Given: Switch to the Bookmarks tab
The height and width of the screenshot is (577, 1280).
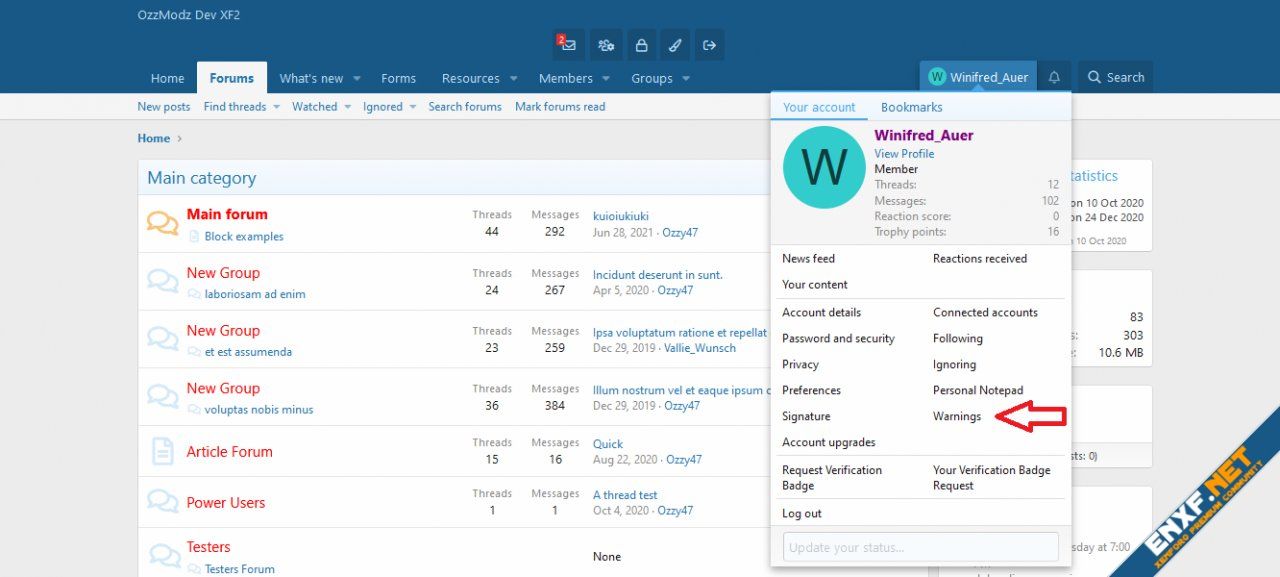Looking at the screenshot, I should [911, 107].
